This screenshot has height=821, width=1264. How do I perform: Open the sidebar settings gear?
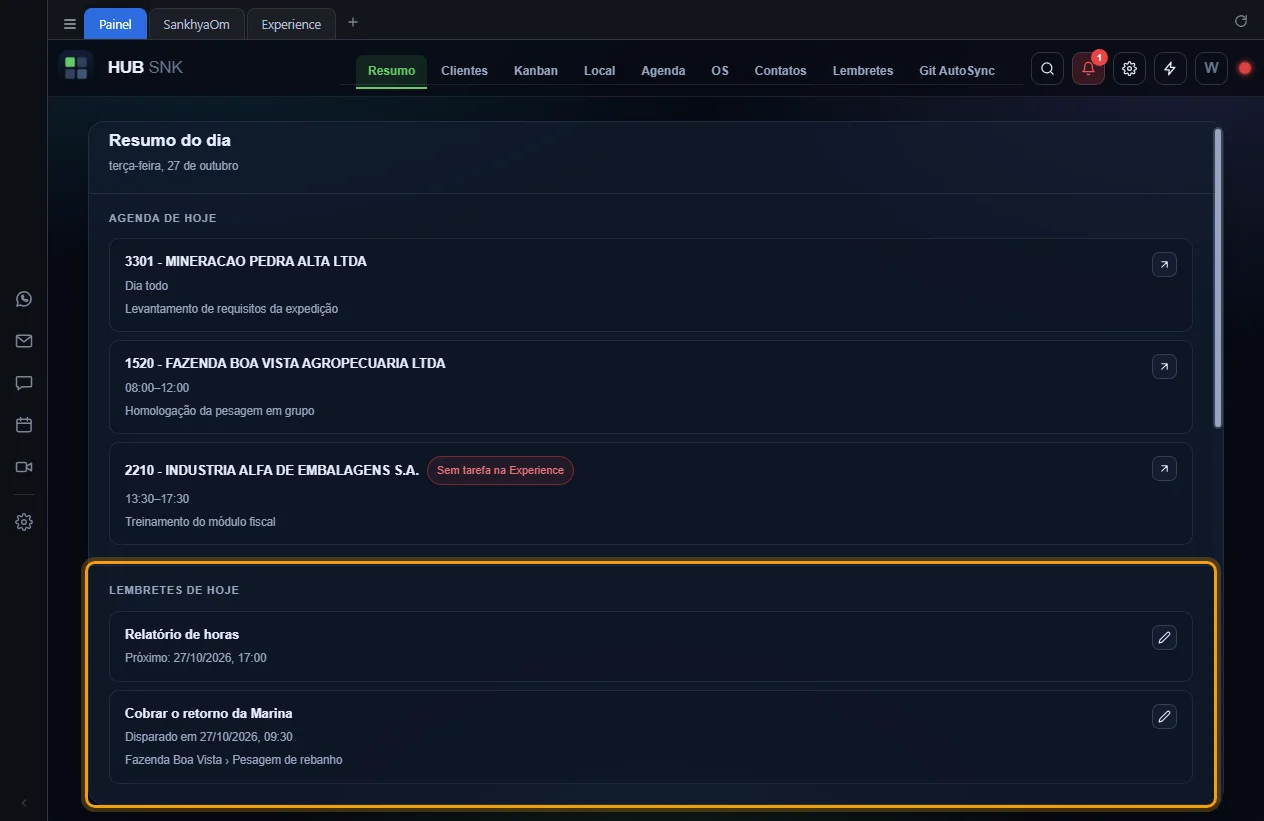click(24, 522)
